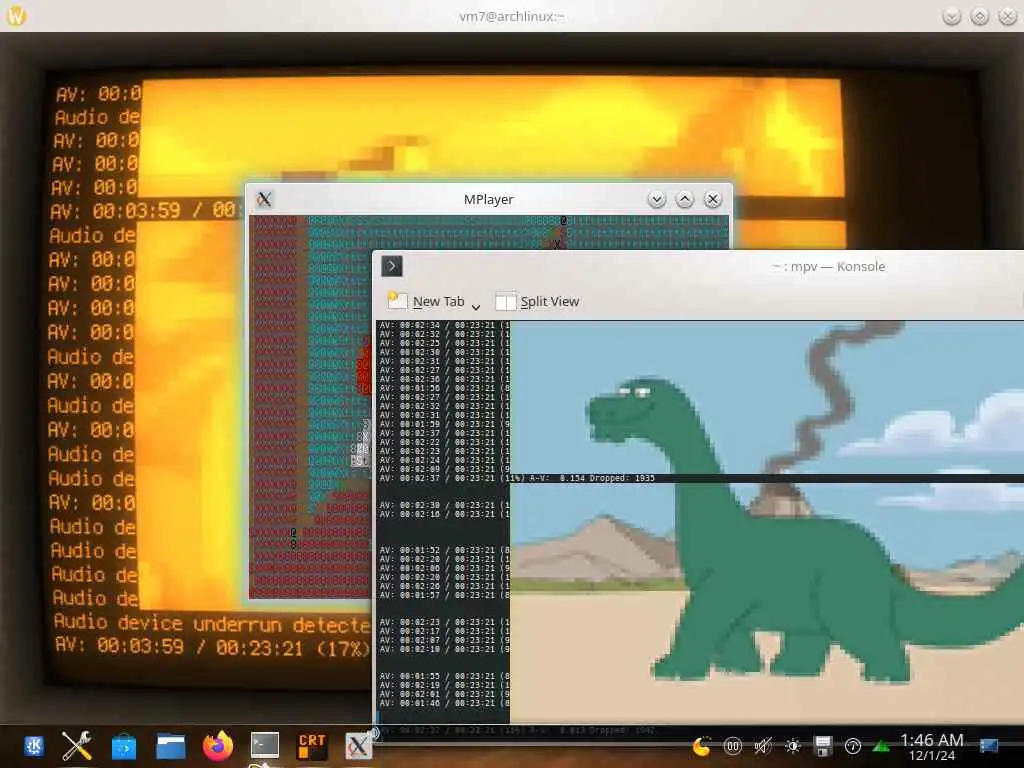
Task: Open the clock showing 1:46 AM
Action: [932, 746]
